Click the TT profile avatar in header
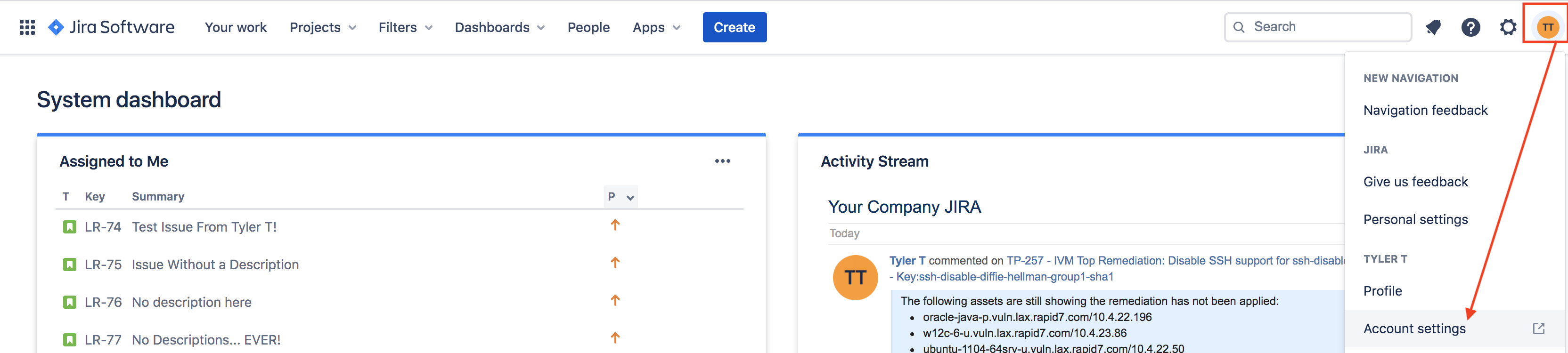The height and width of the screenshot is (353, 1568). (x=1547, y=27)
